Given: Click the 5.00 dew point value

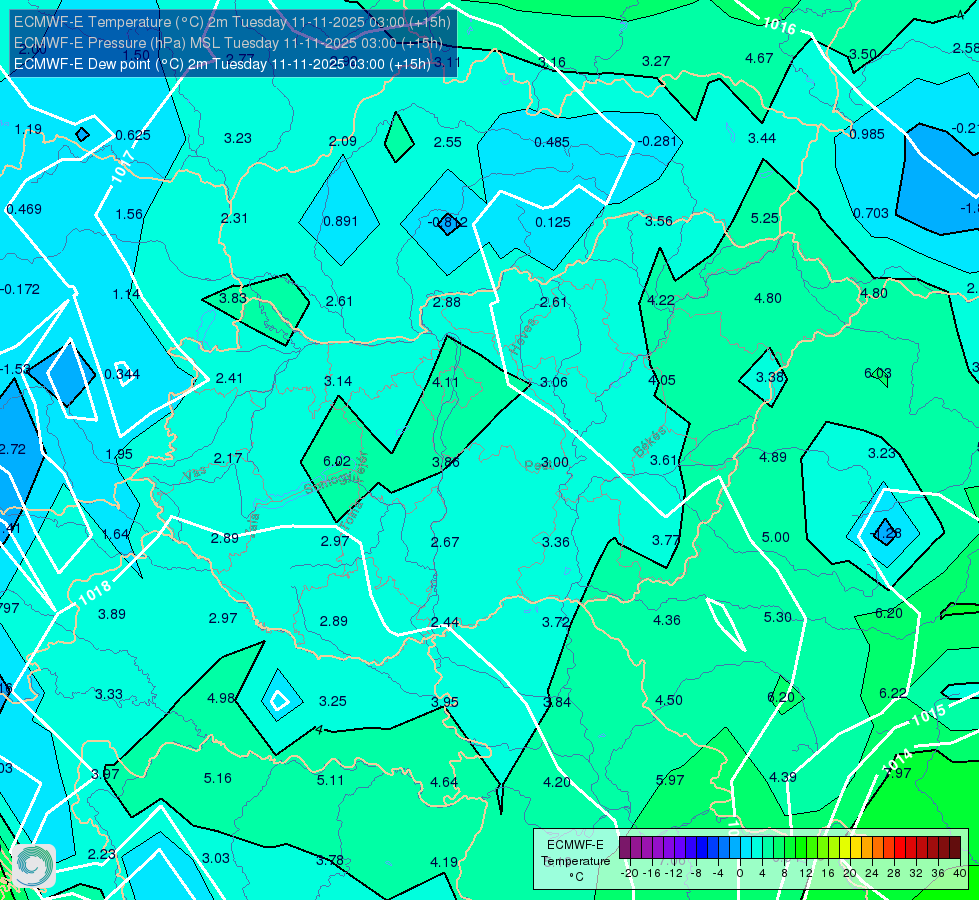Looking at the screenshot, I should (x=775, y=537).
